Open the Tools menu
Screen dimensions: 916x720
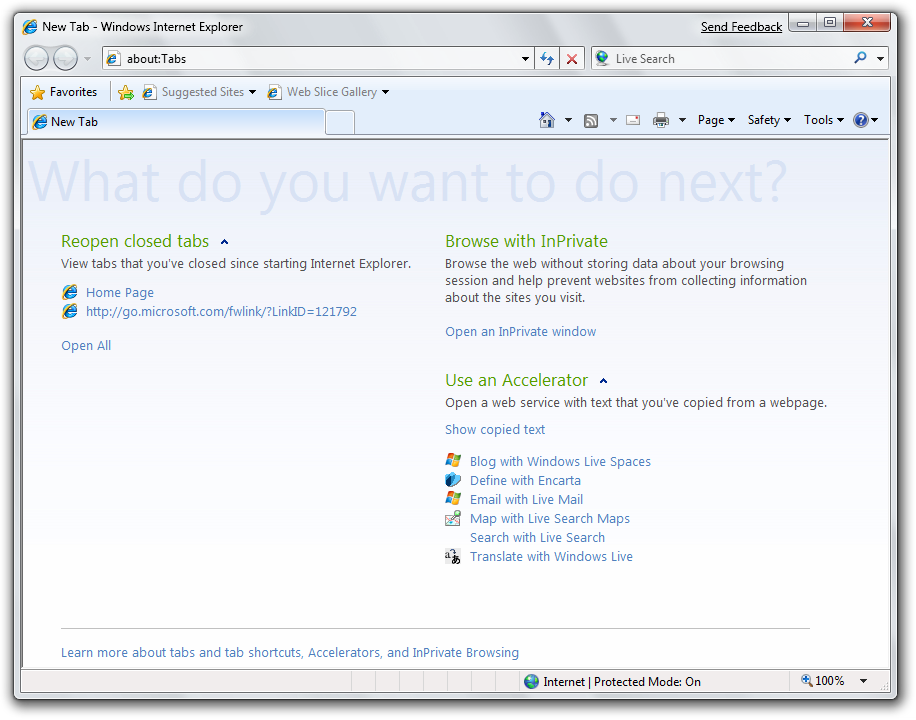[x=824, y=120]
